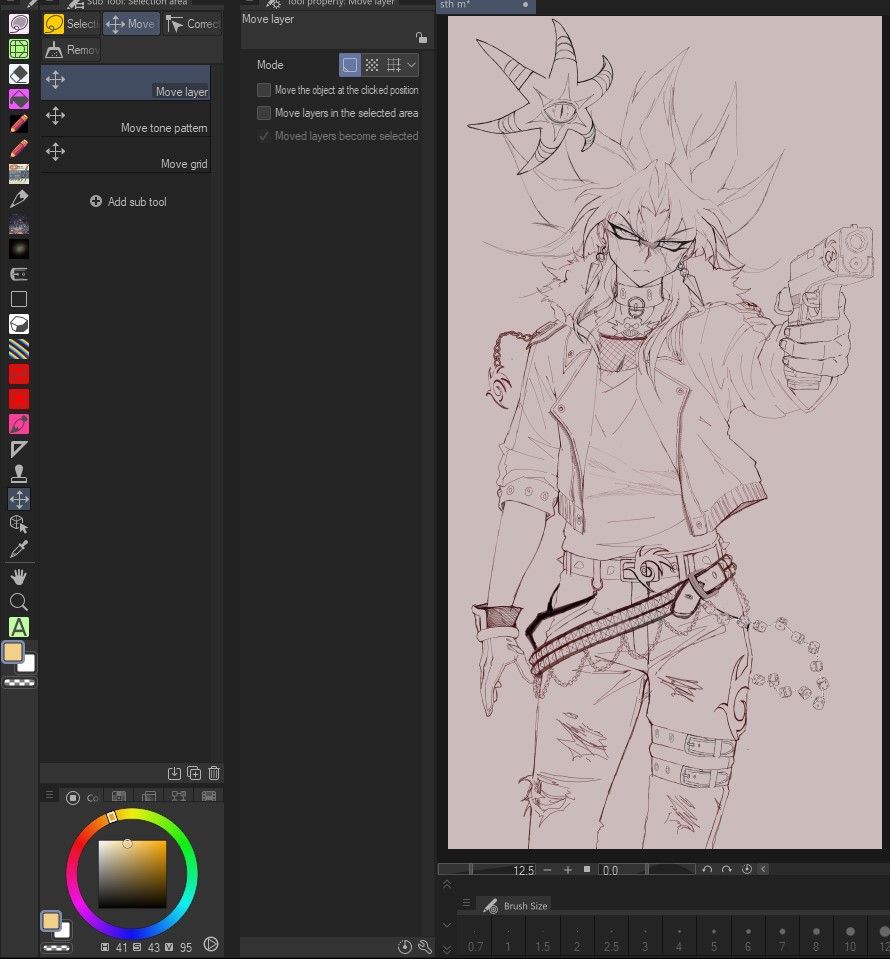Choose brush size preset 10
The image size is (890, 959).
[850, 938]
